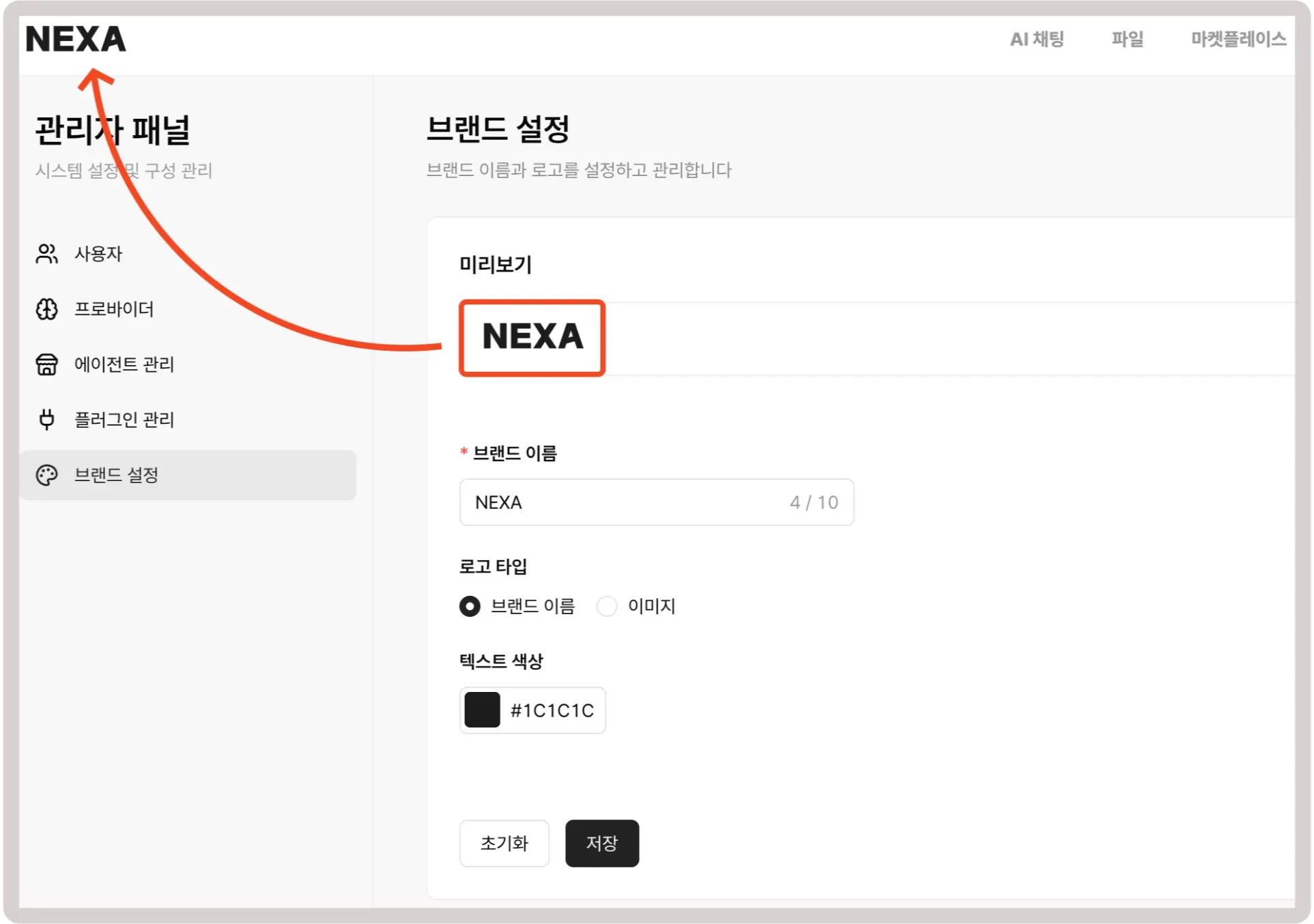Screen dimensions: 1314x924
Task: Open 에이전트 관리 sidebar item
Action: pyautogui.click(x=124, y=364)
